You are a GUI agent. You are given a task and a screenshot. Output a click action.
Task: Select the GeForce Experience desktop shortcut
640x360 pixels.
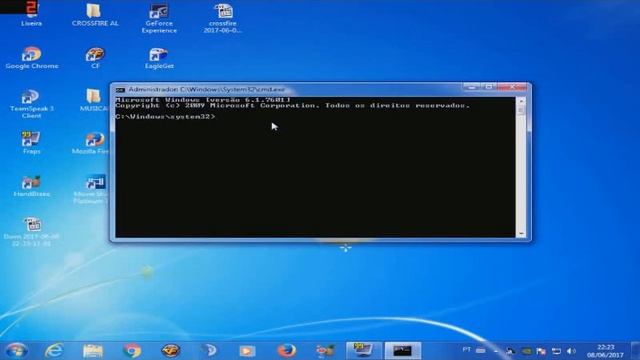[159, 18]
